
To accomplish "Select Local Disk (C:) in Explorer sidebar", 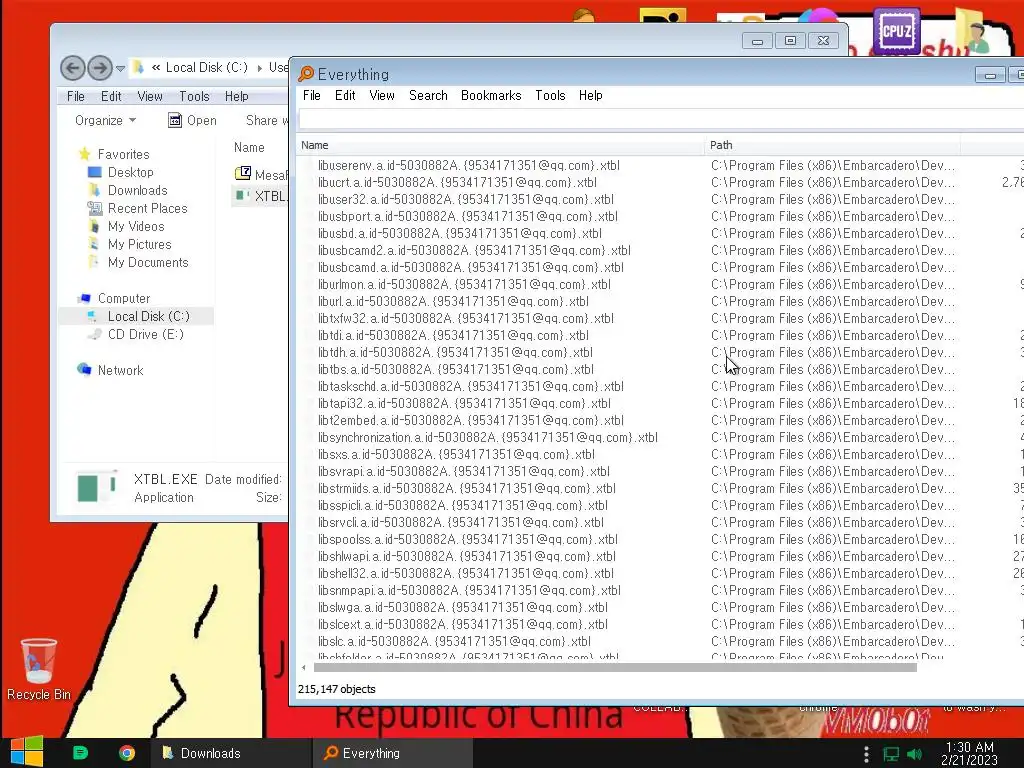I will (148, 316).
